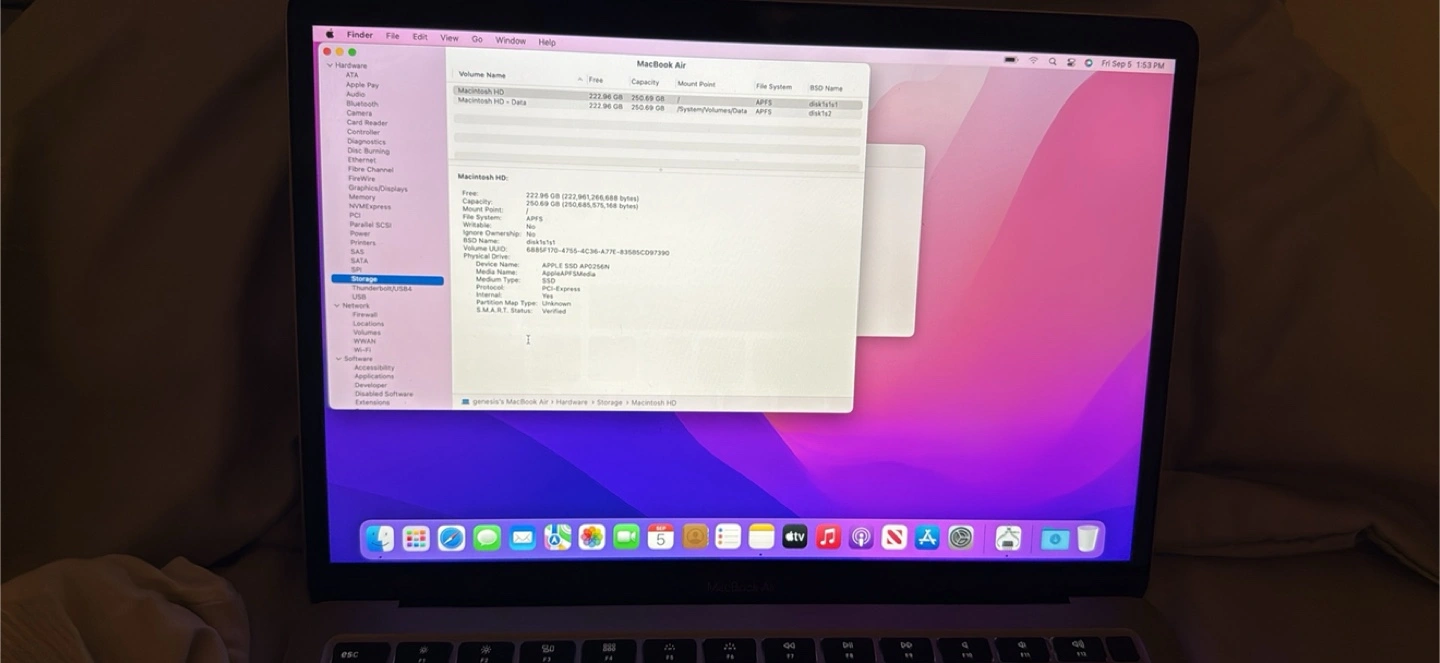Open Safari from the dock
This screenshot has width=1440, height=663.
(x=451, y=538)
